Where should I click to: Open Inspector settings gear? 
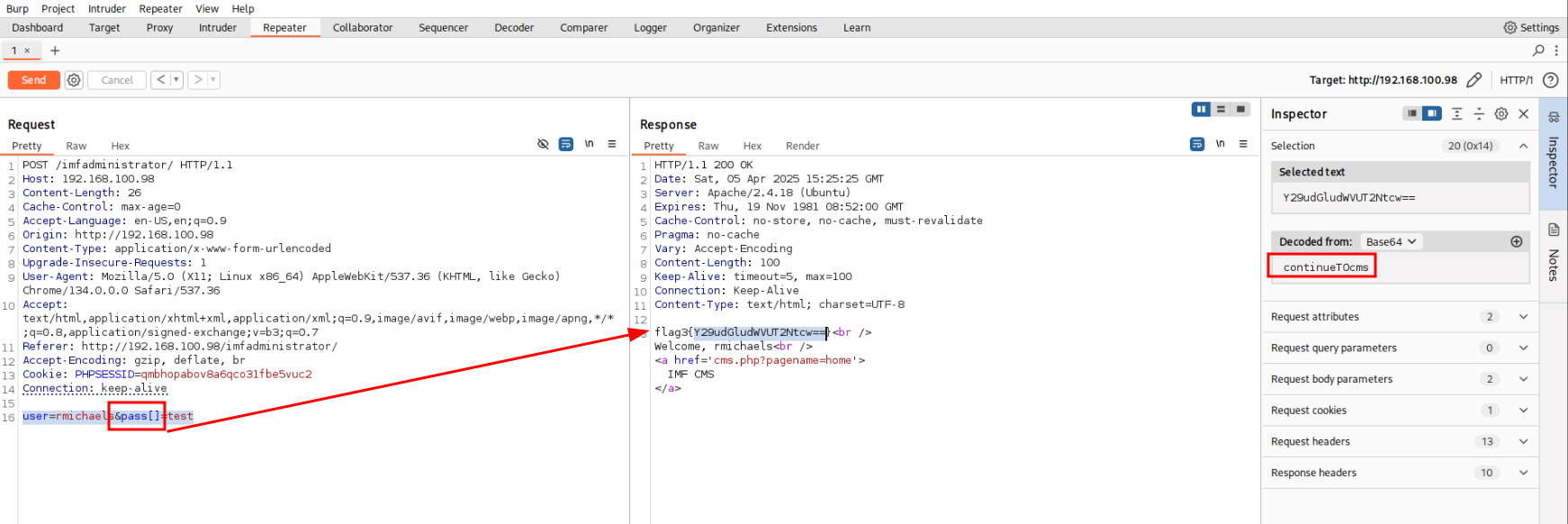pos(1500,113)
